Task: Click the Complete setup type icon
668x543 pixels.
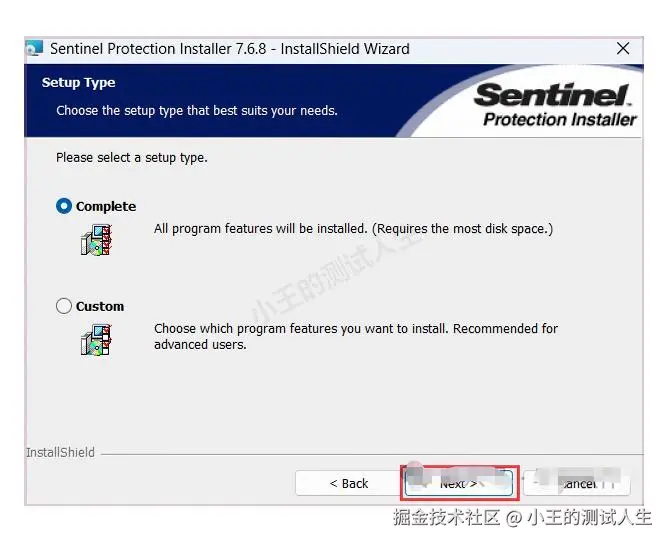Action: [x=96, y=240]
